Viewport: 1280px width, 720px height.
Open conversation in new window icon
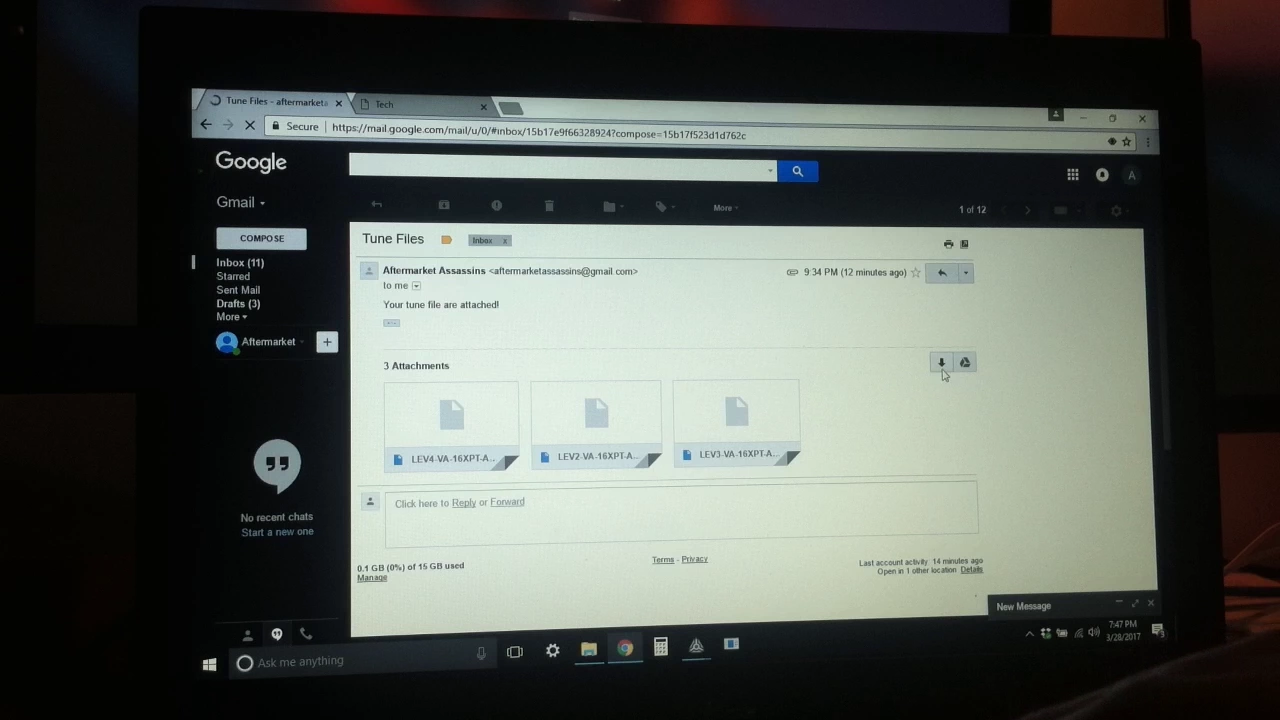click(964, 244)
